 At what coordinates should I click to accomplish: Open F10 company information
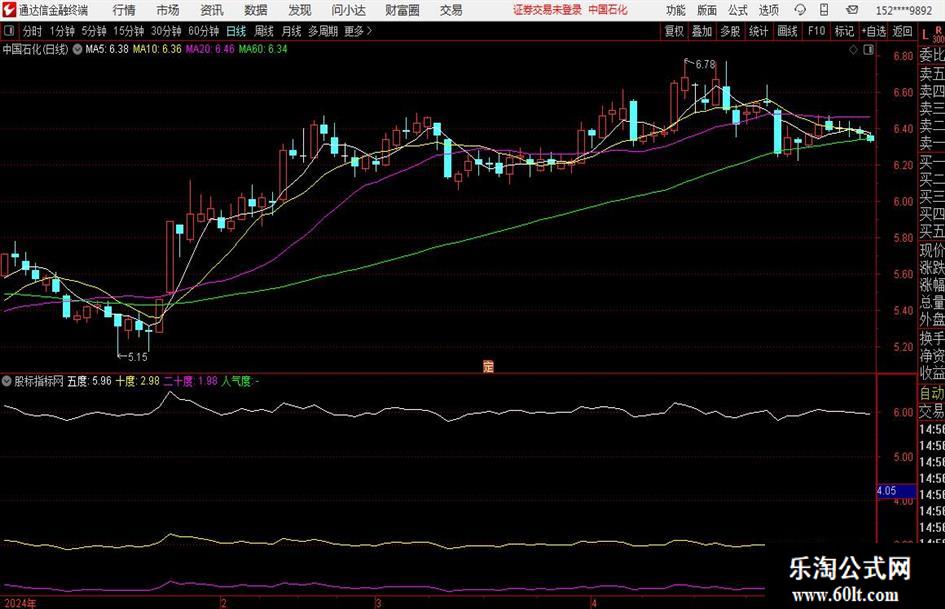point(817,31)
